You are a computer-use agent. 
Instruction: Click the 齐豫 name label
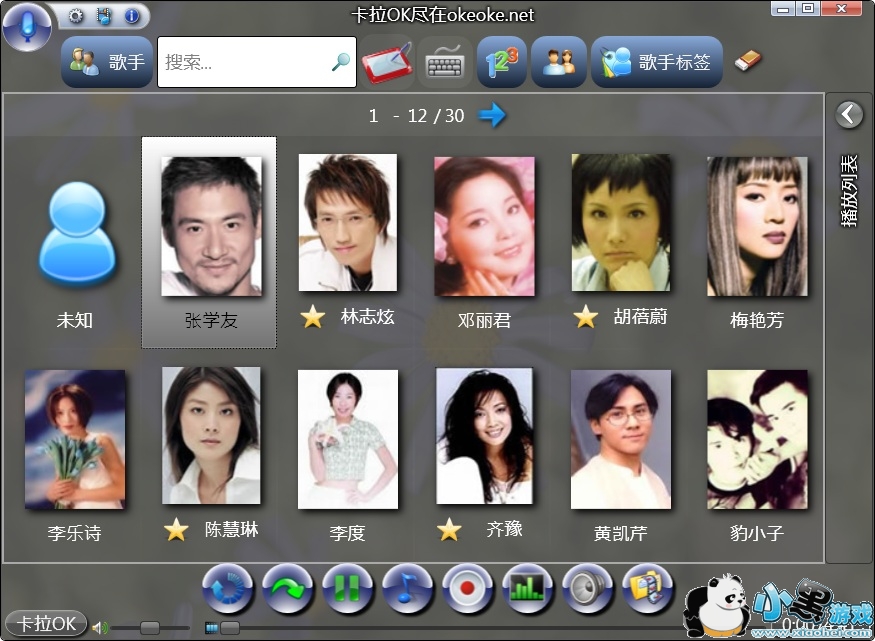click(504, 529)
